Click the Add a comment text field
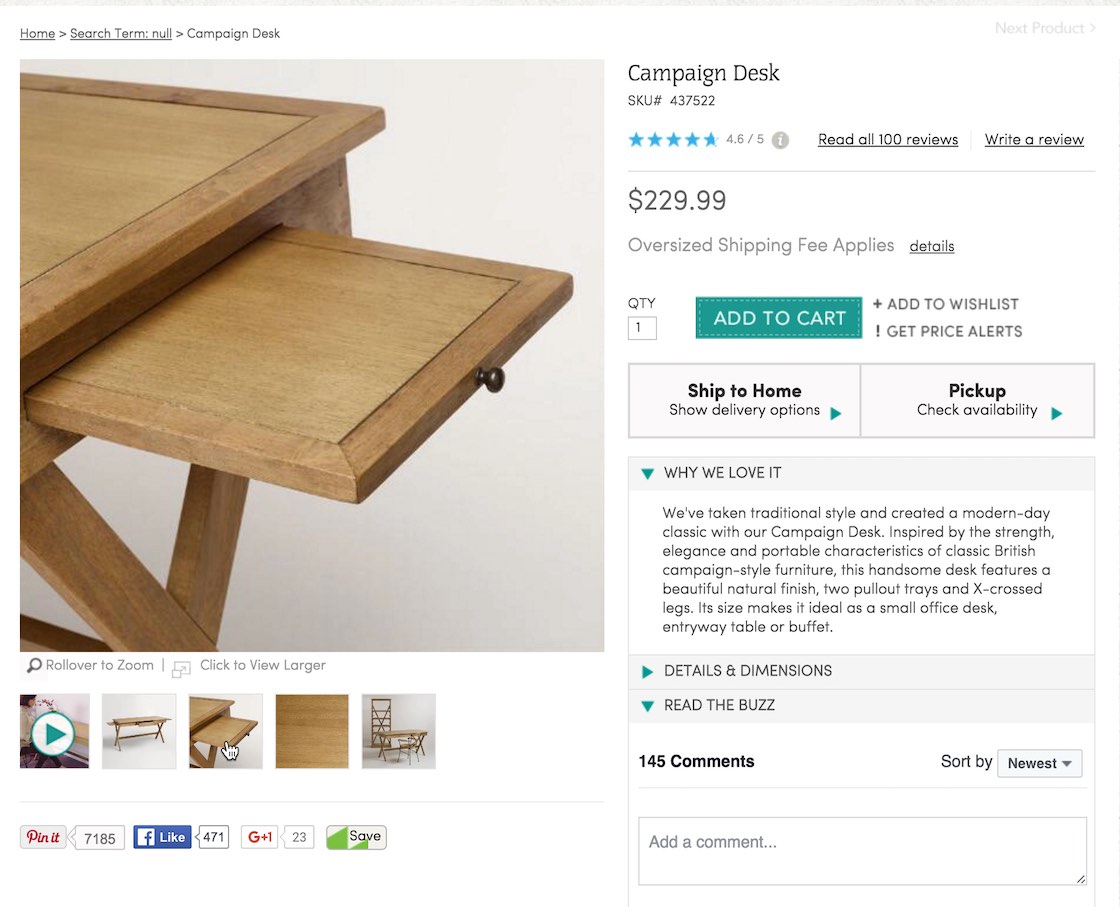 [x=862, y=851]
